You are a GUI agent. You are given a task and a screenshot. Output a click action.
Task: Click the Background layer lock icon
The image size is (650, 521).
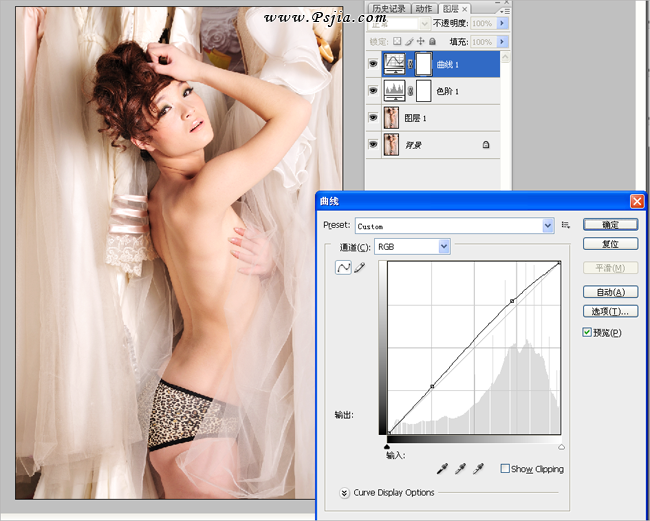486,145
